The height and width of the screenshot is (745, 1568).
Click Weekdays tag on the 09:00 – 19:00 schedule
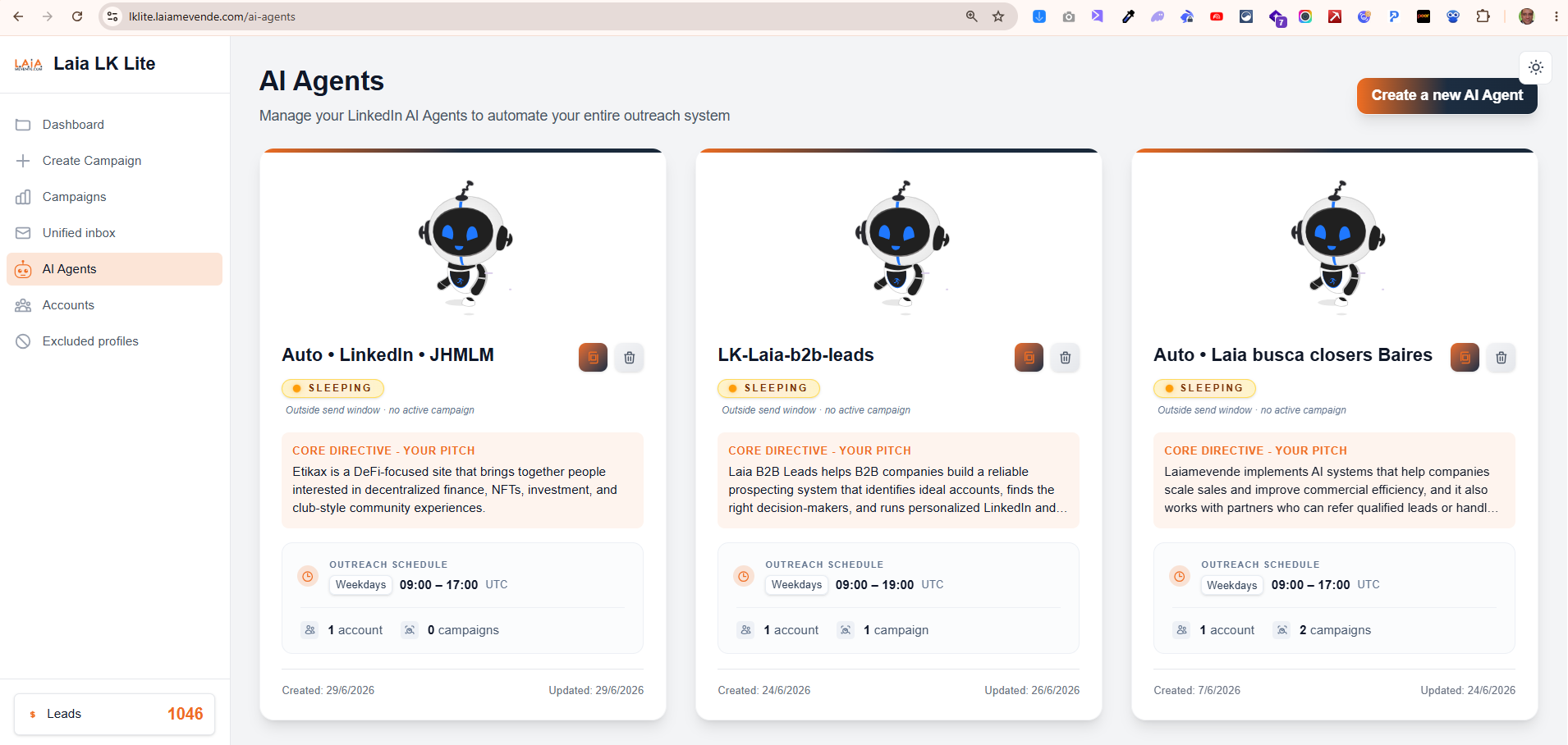point(796,585)
